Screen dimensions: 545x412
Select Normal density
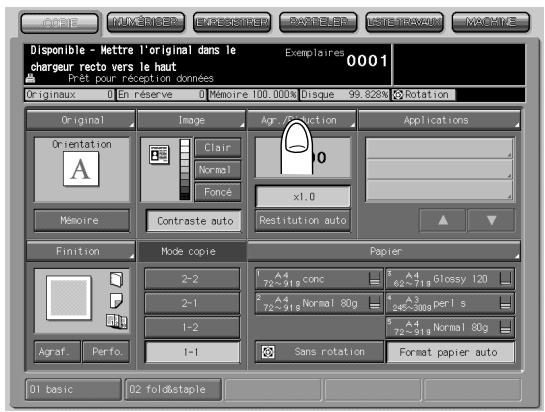point(218,170)
